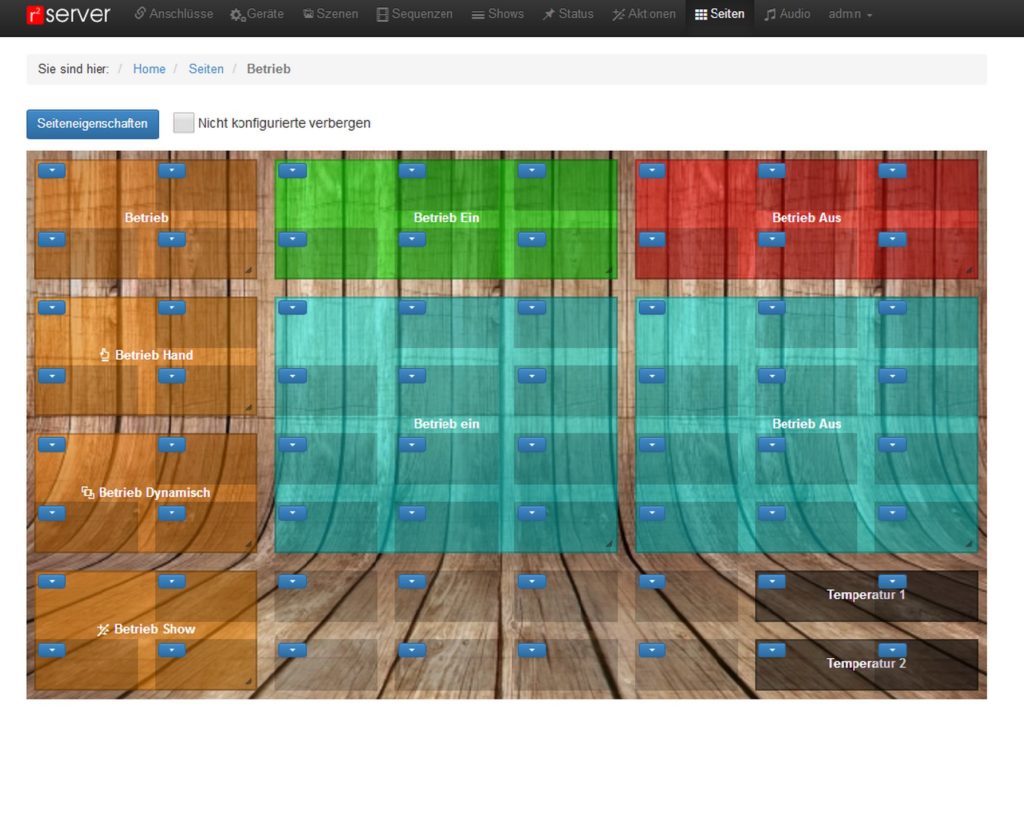Toggle the Nicht konfigurierte verbergen checkbox
This screenshot has height=825, width=1024.
click(183, 123)
